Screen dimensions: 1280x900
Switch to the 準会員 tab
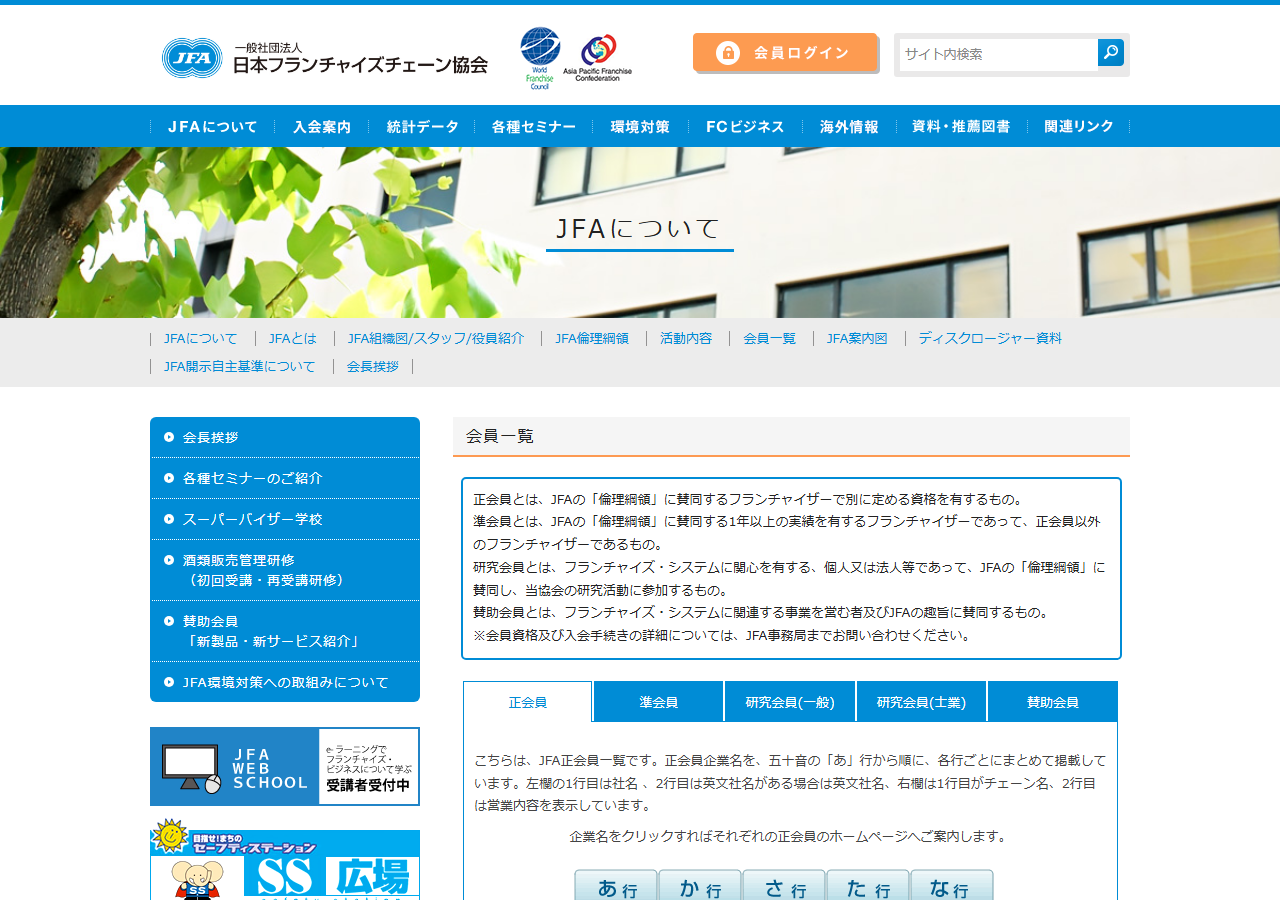[x=659, y=702]
